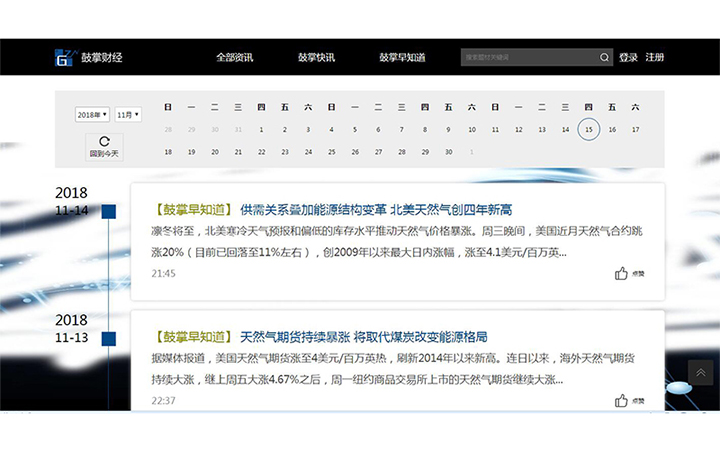This screenshot has height=450, width=720.
Task: Click the 注册 link
Action: [x=655, y=57]
